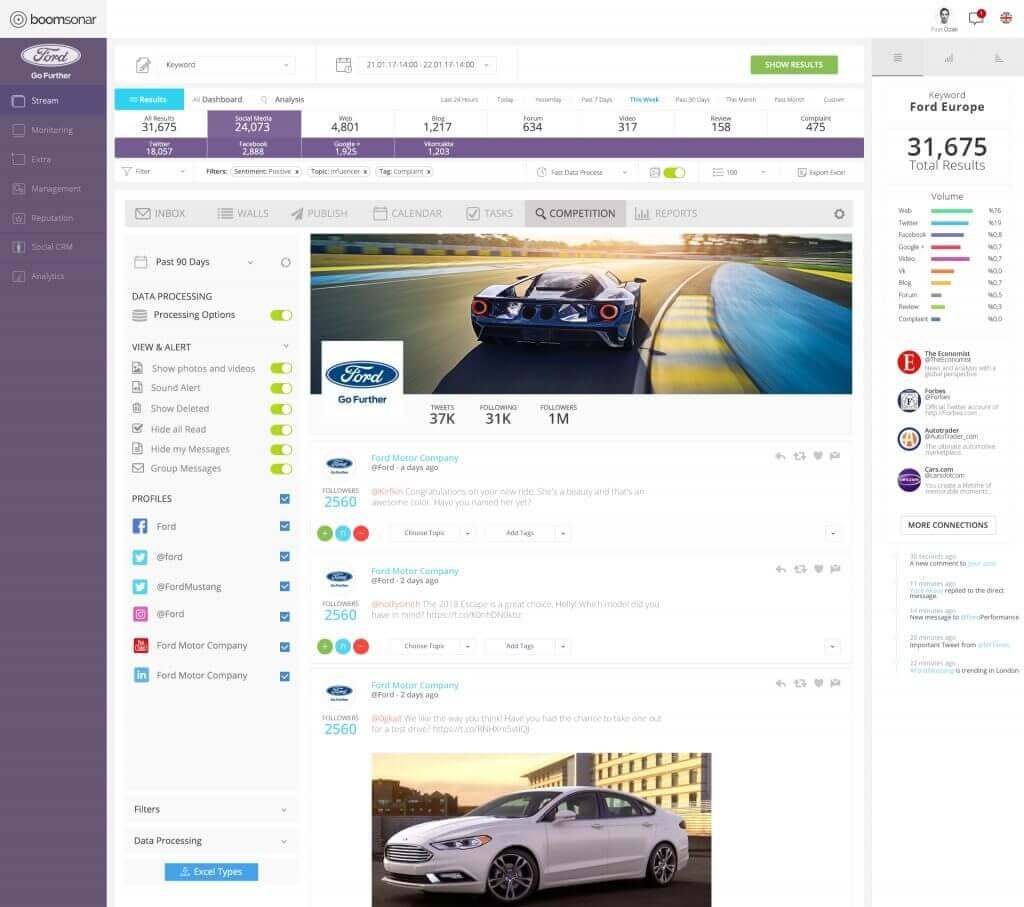
Task: Open Monitoring in the sidebar
Action: click(53, 130)
